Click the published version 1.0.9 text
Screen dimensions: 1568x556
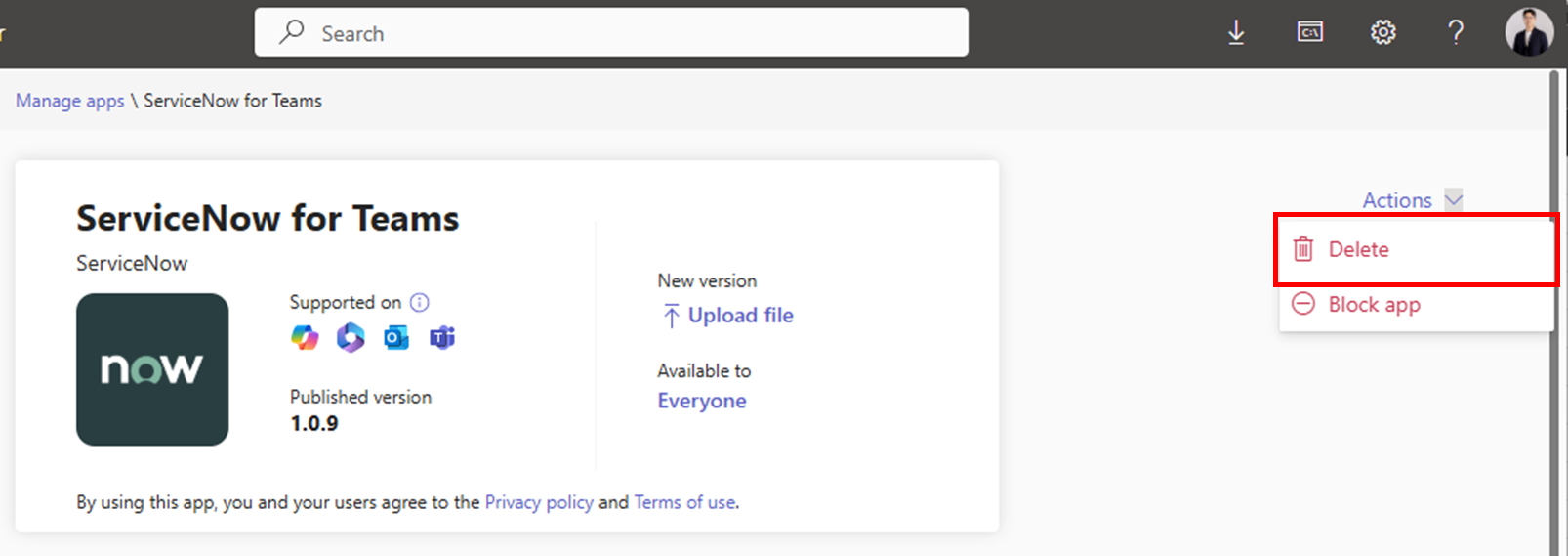(314, 423)
